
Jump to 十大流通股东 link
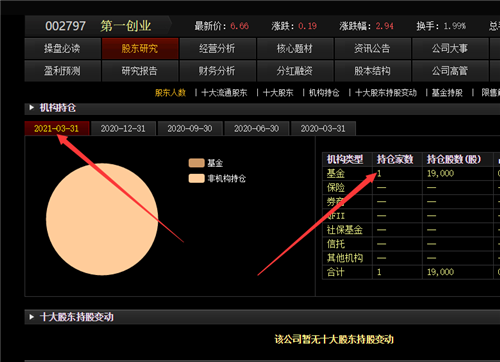tap(224, 93)
